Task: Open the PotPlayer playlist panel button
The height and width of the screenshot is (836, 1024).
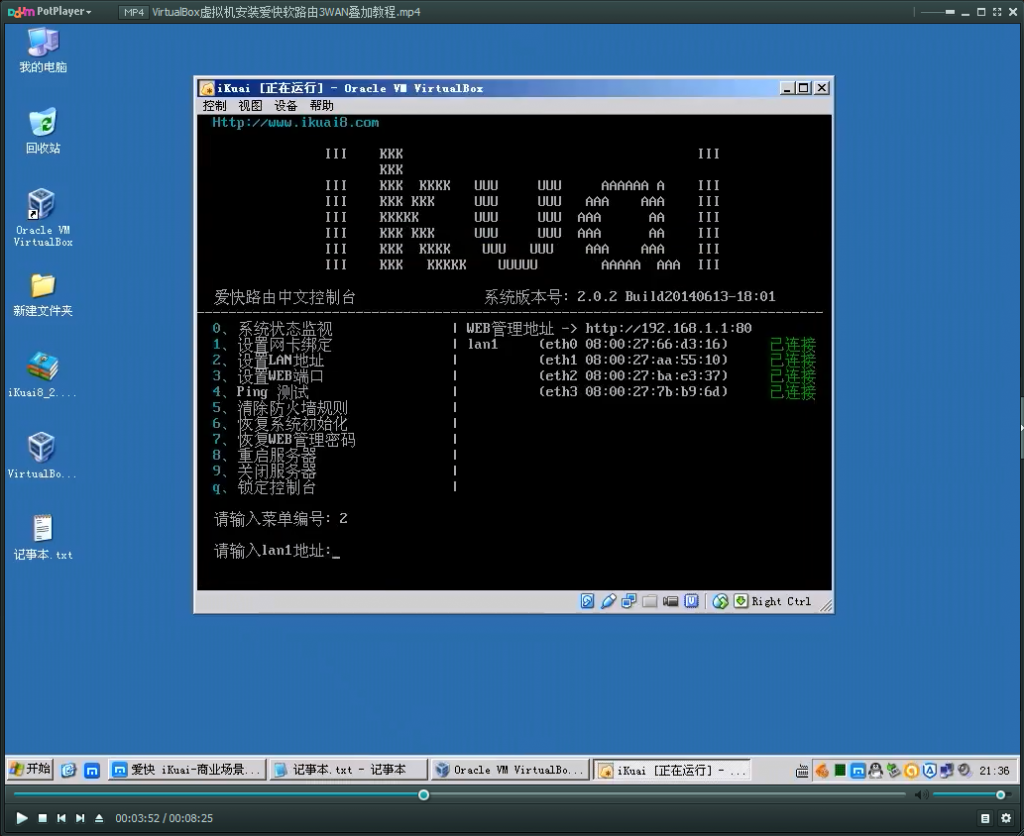Action: [x=985, y=818]
